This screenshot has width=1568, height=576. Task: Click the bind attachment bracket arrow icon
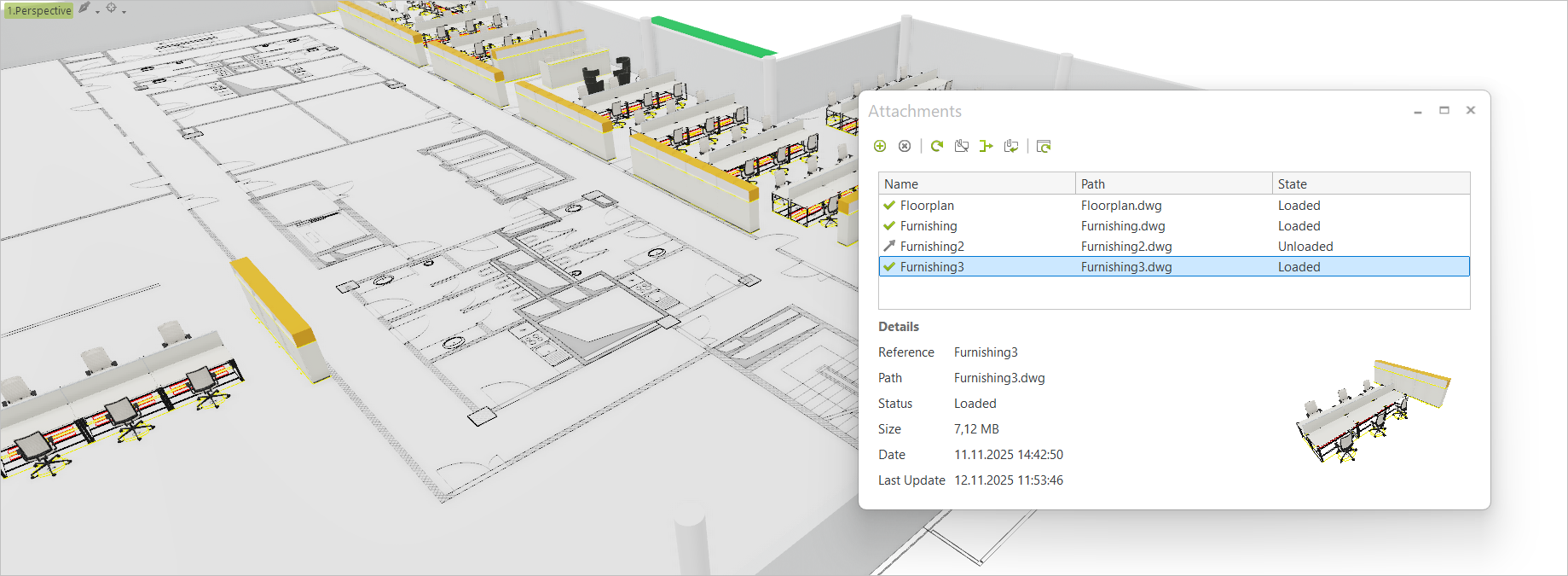click(x=987, y=147)
